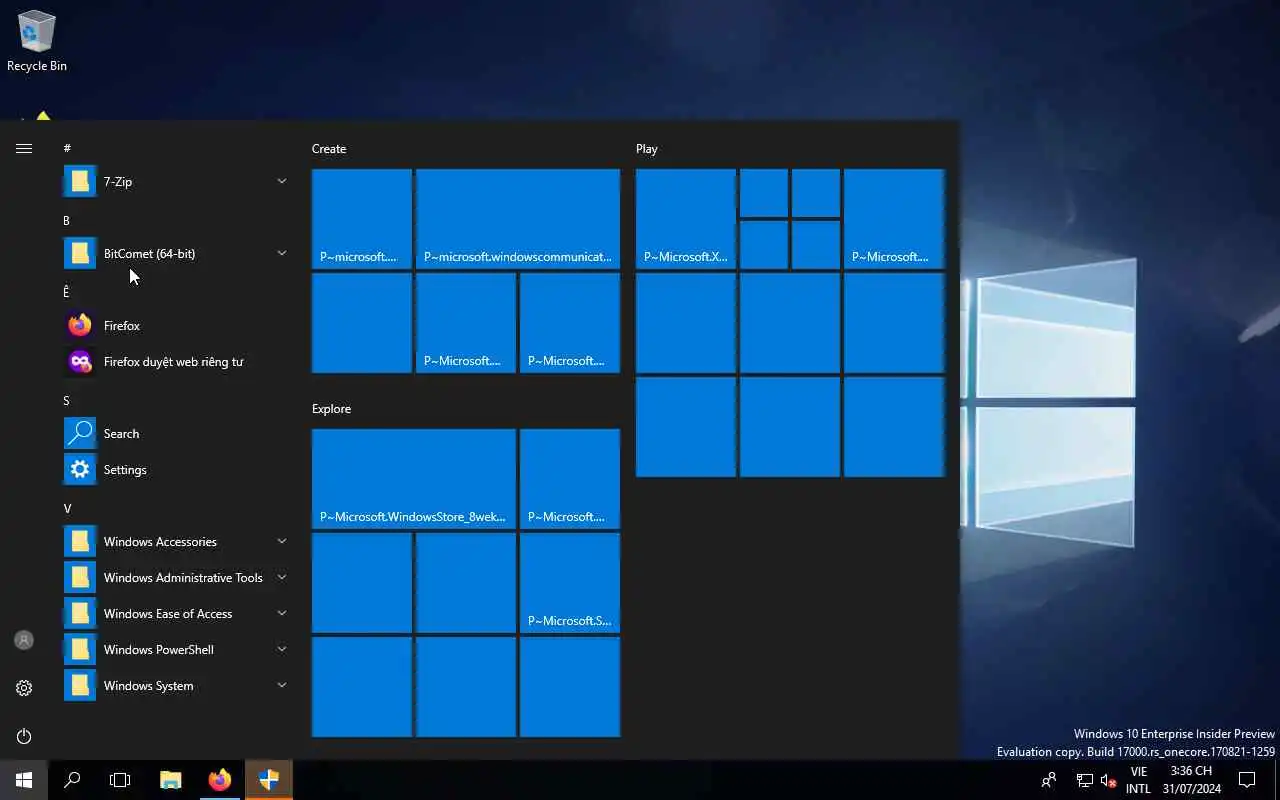Expand Windows Accessories chevron

[x=282, y=541]
